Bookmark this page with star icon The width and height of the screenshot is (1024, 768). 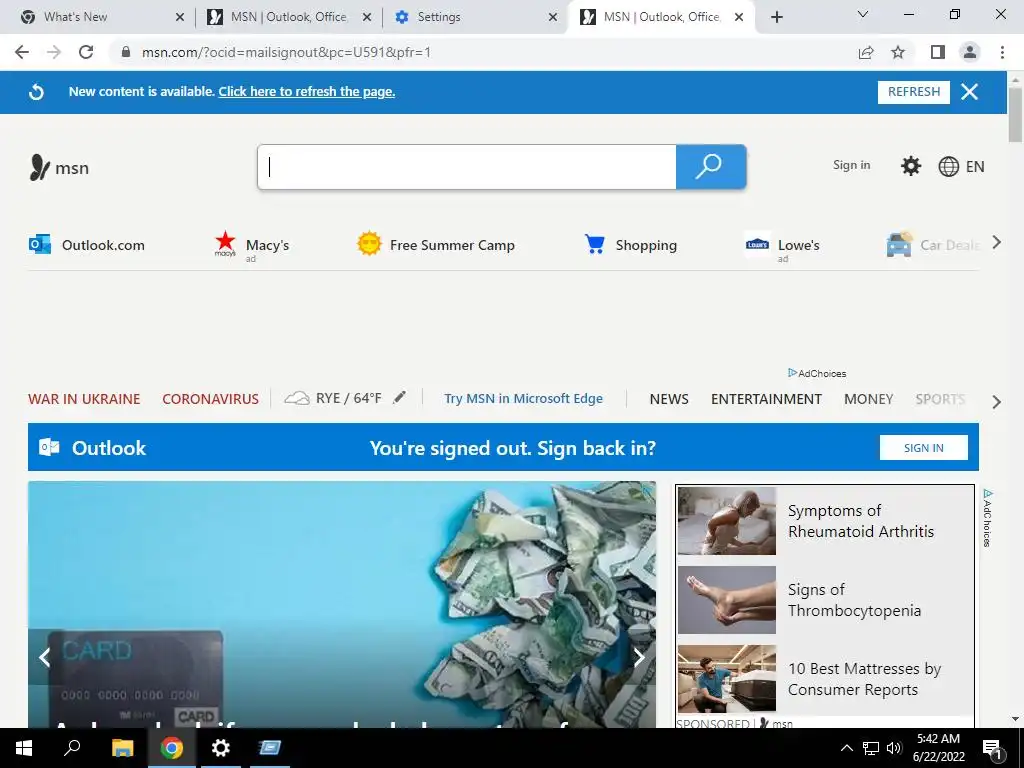[x=898, y=52]
